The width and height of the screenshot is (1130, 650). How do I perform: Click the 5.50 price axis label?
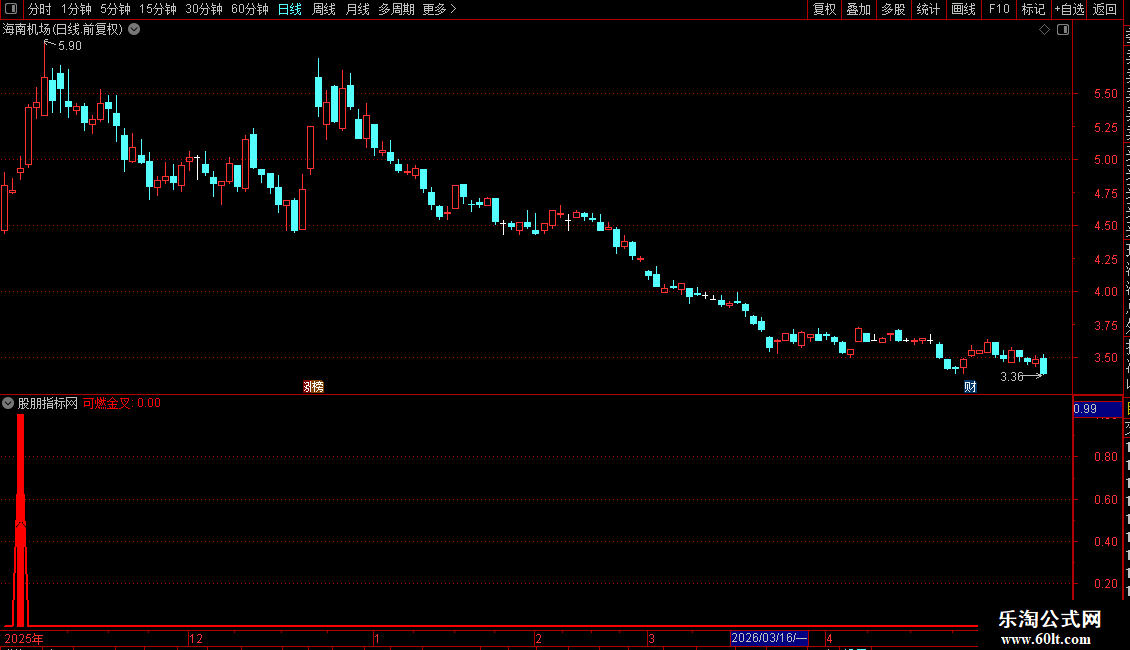pyautogui.click(x=1105, y=94)
